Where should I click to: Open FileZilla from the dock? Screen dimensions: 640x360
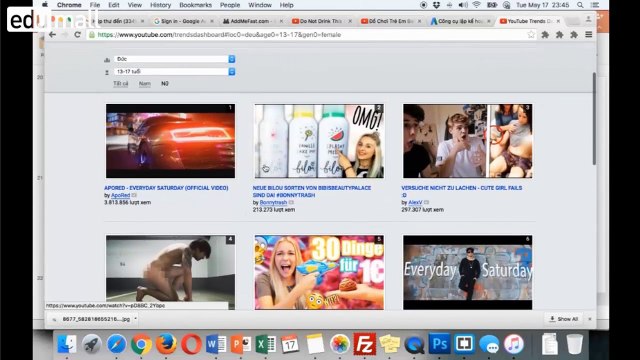coord(364,344)
